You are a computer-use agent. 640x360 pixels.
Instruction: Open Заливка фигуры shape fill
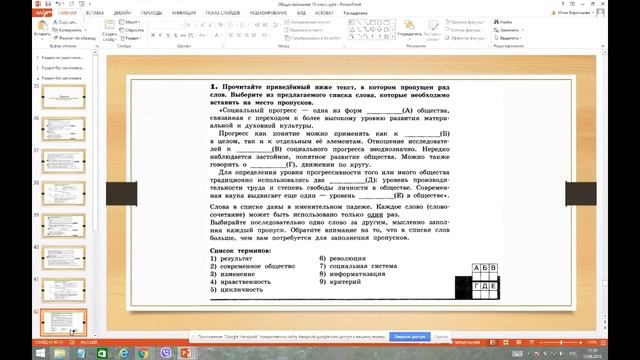click(464, 22)
